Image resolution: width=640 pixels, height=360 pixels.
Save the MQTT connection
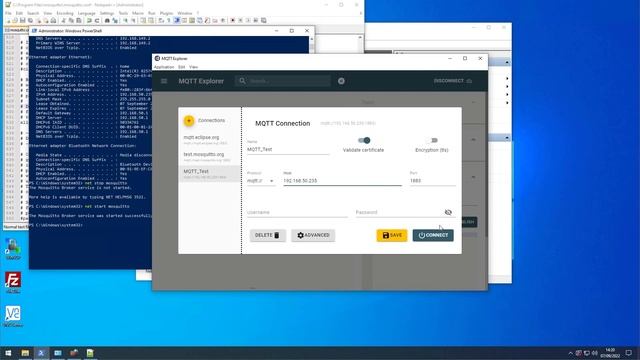pyautogui.click(x=392, y=235)
